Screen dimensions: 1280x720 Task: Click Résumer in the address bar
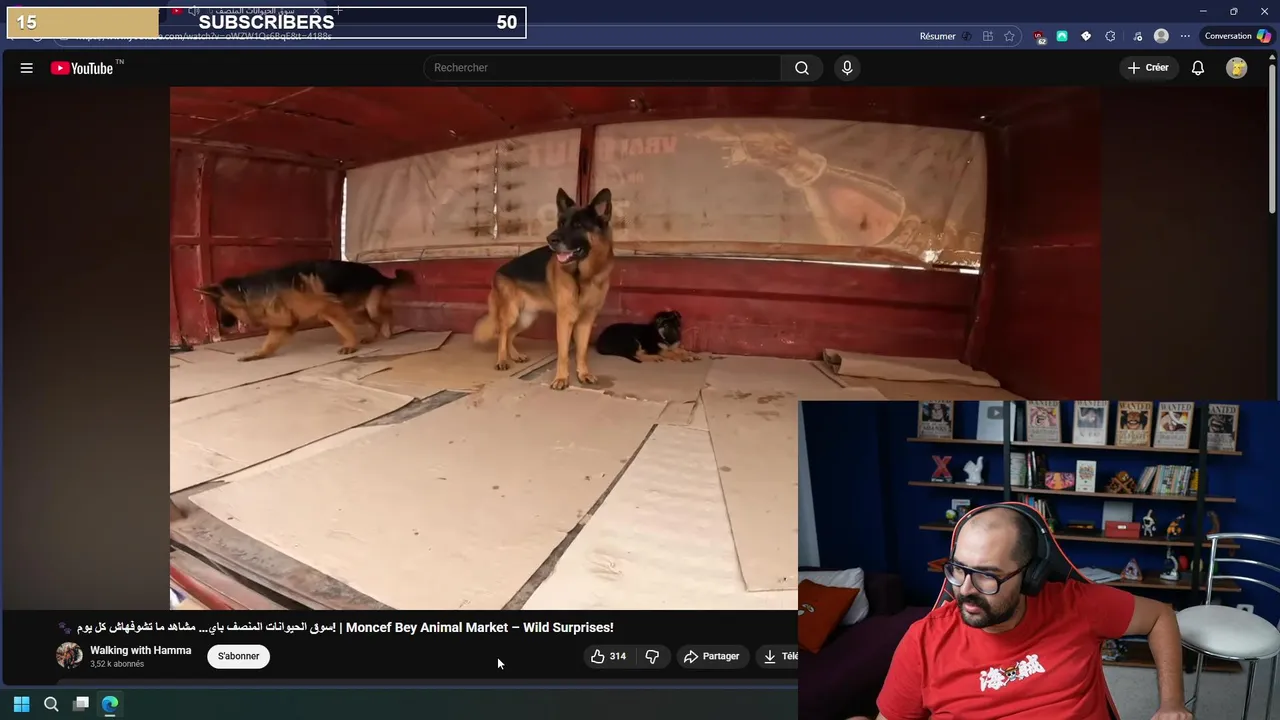pyautogui.click(x=938, y=36)
